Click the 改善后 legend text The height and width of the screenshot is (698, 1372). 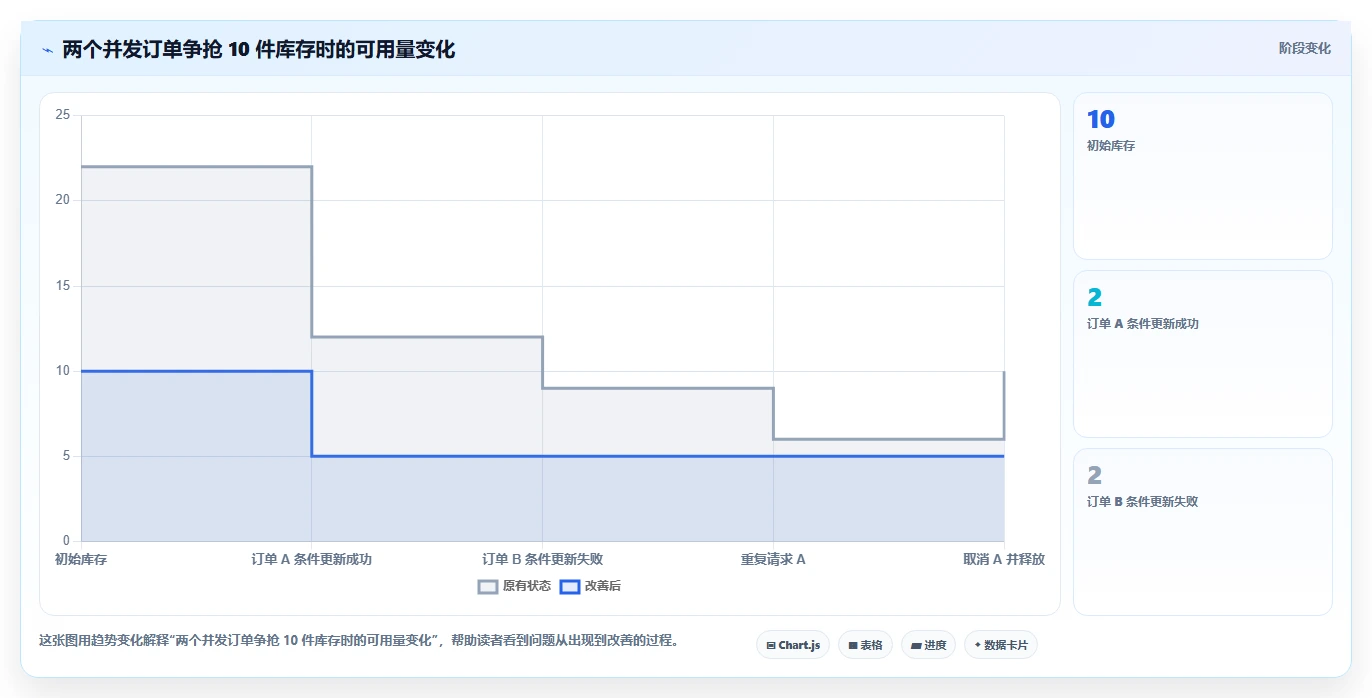coord(603,586)
